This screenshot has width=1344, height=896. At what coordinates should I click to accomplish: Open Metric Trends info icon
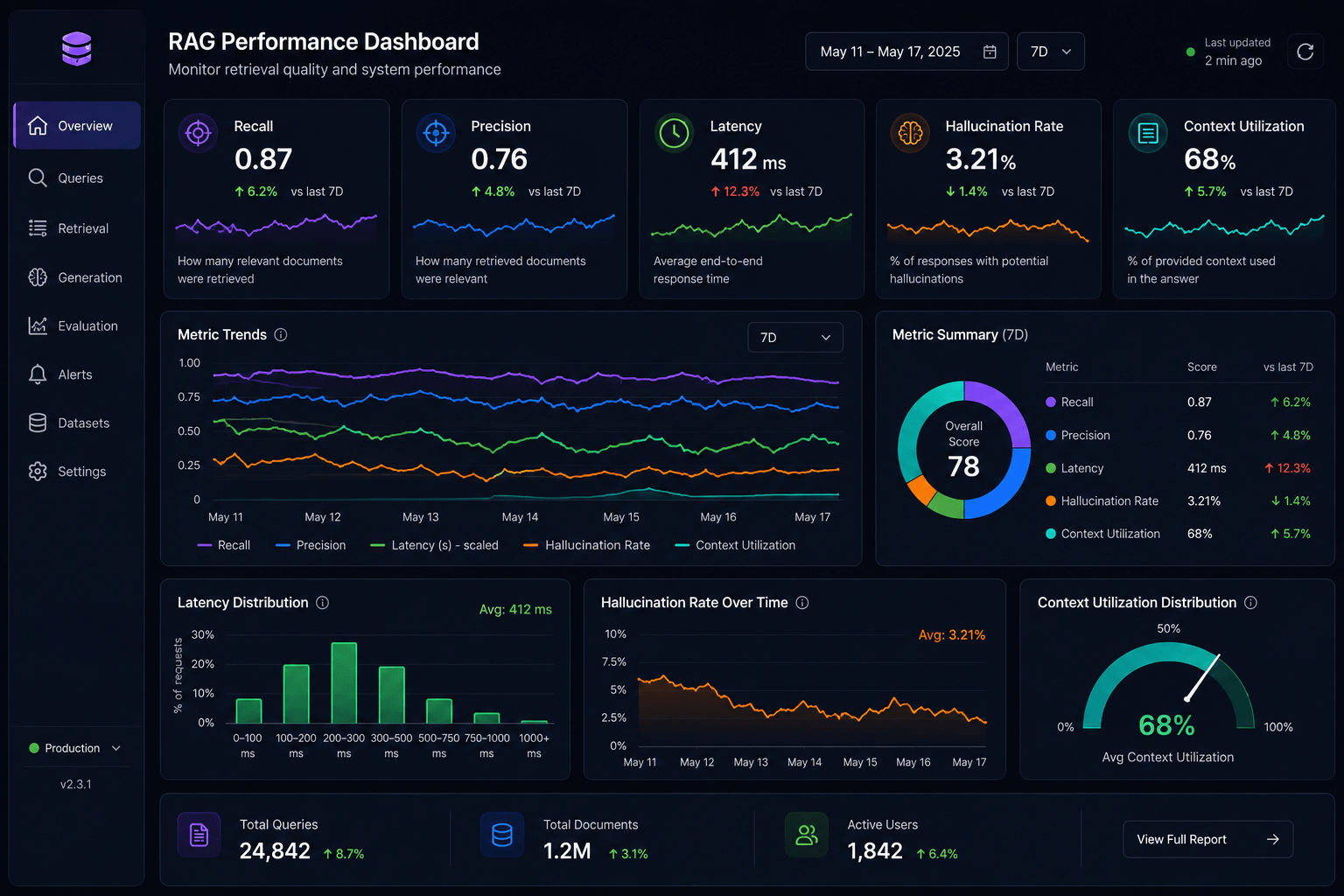281,334
